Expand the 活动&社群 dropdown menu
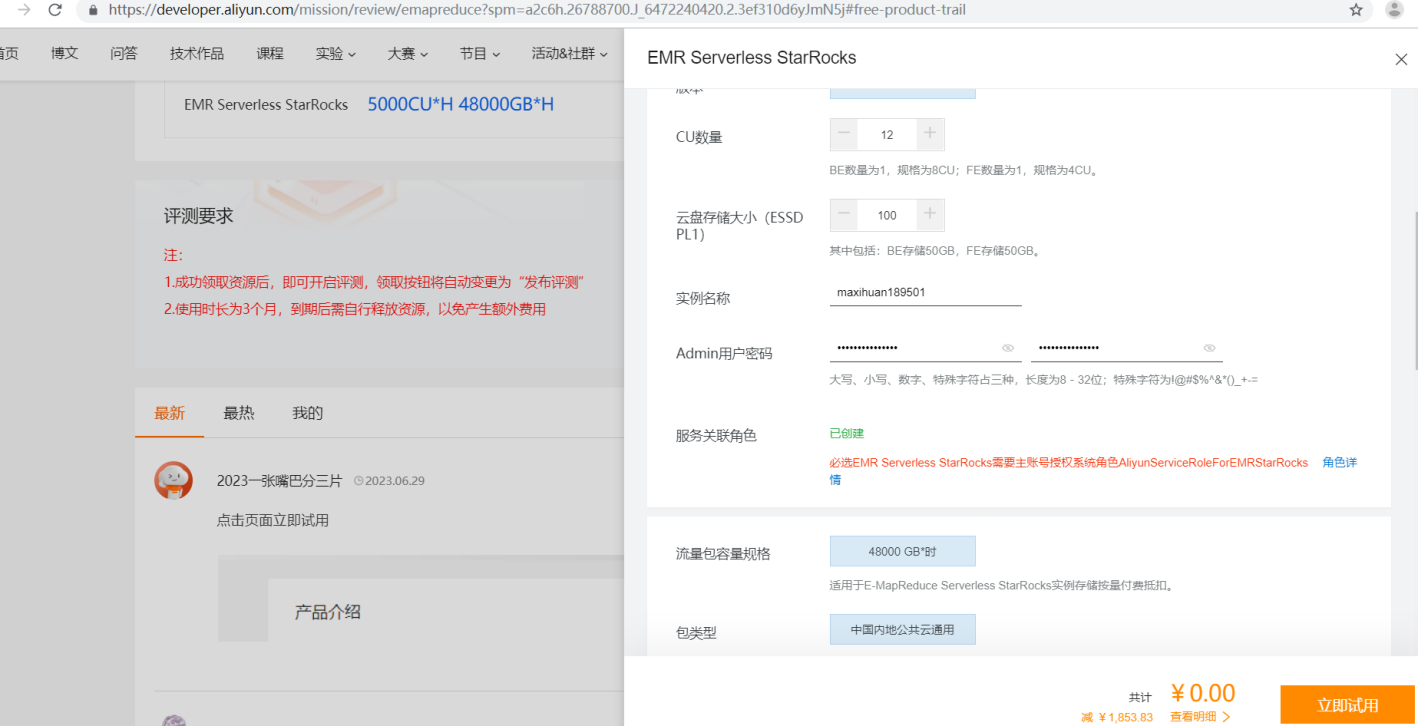The height and width of the screenshot is (726, 1418). [570, 54]
